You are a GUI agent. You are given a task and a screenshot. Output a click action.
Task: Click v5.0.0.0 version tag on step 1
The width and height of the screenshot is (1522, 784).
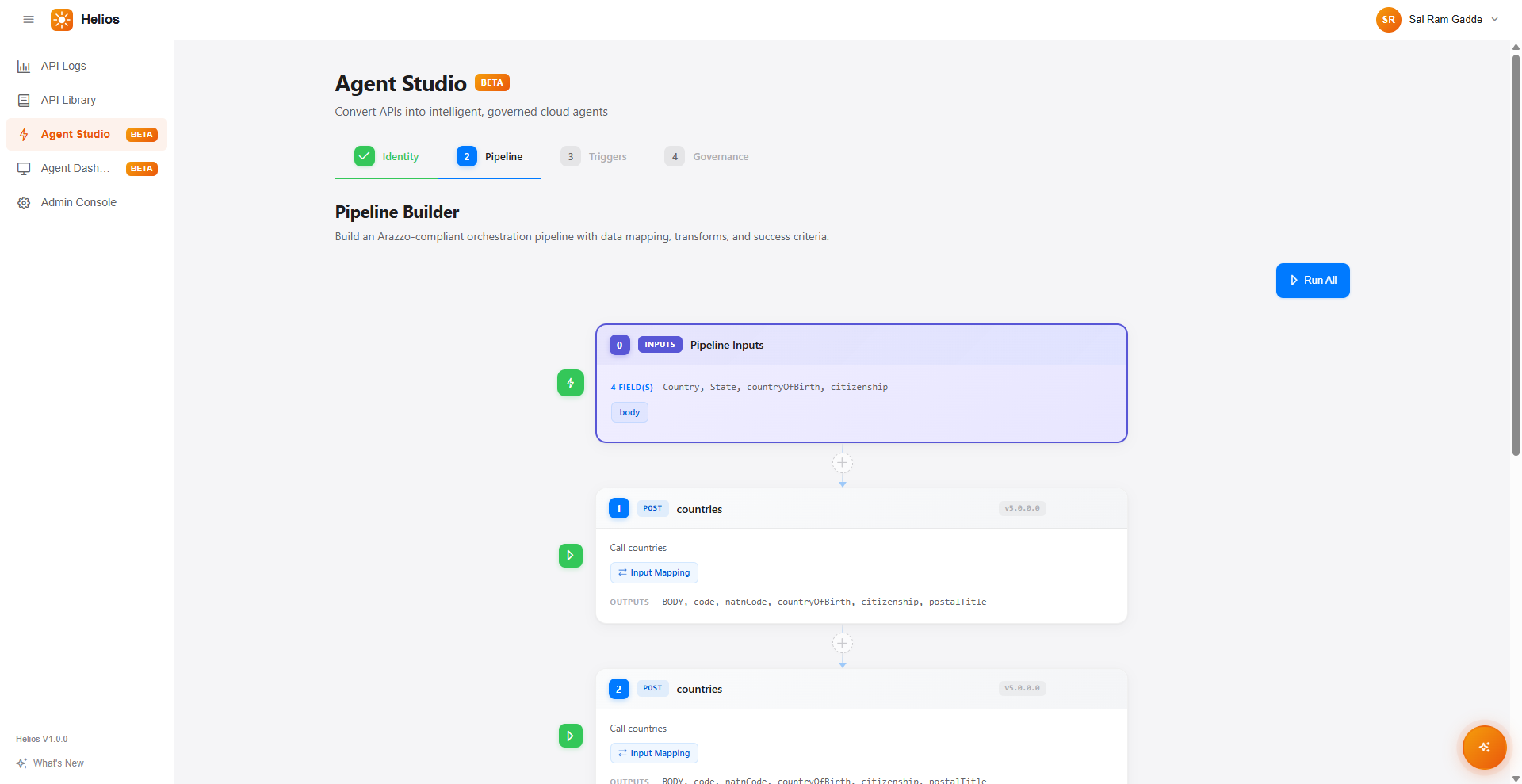click(1022, 508)
